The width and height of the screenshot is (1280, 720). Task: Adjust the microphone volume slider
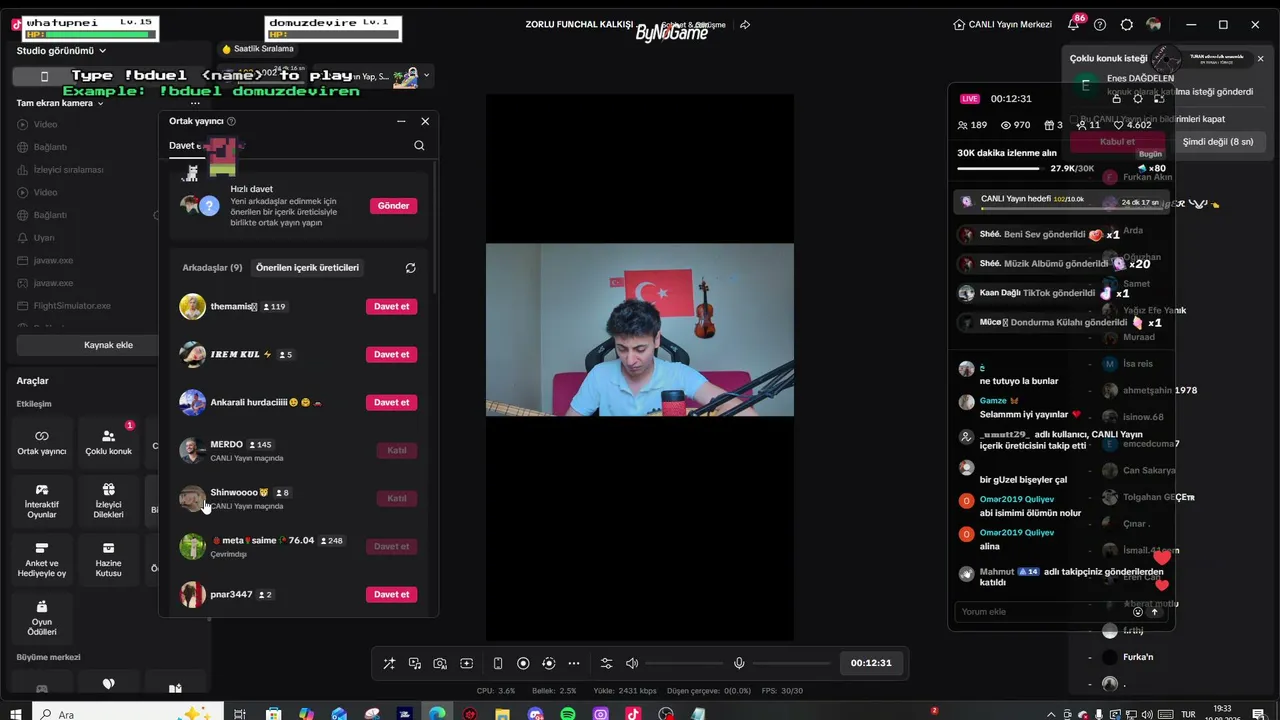[x=791, y=663]
